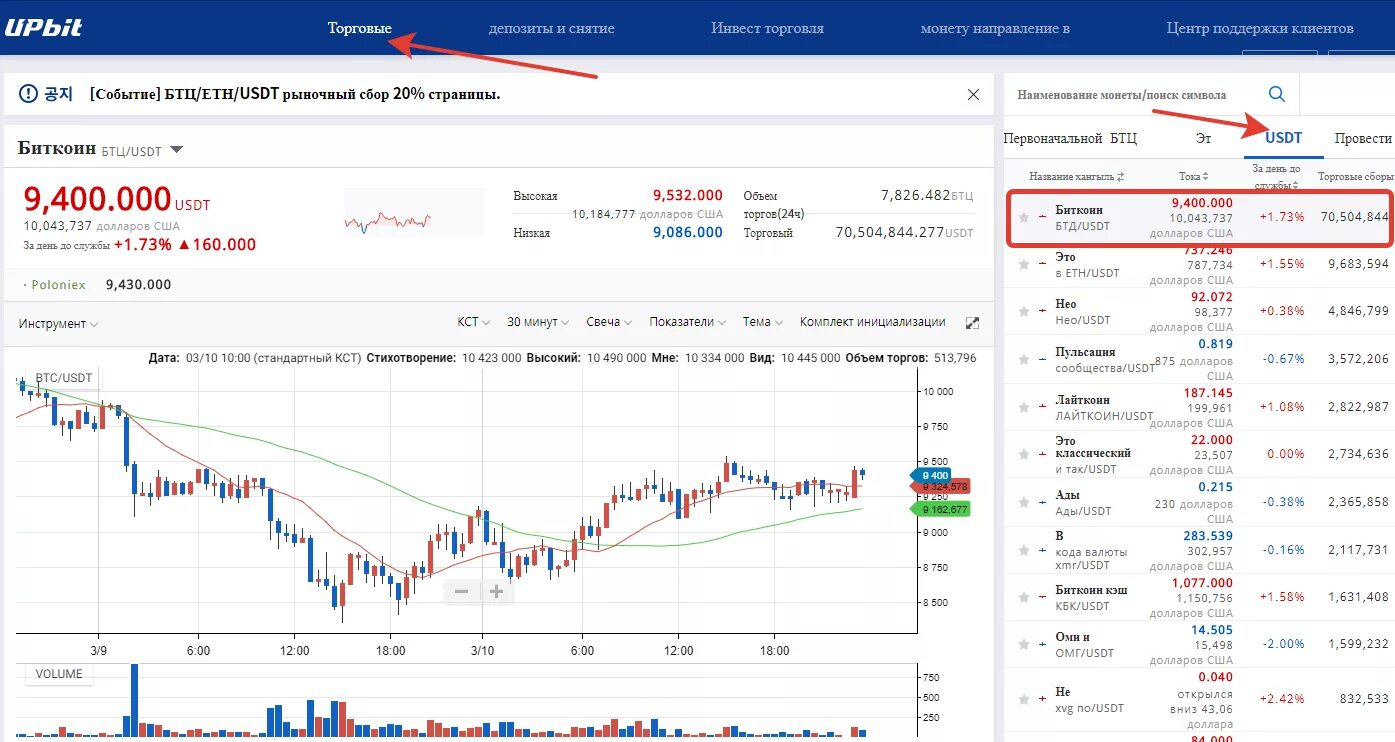The width and height of the screenshot is (1395, 742).
Task: Favorite the ETH/USDT row star
Action: click(1024, 264)
